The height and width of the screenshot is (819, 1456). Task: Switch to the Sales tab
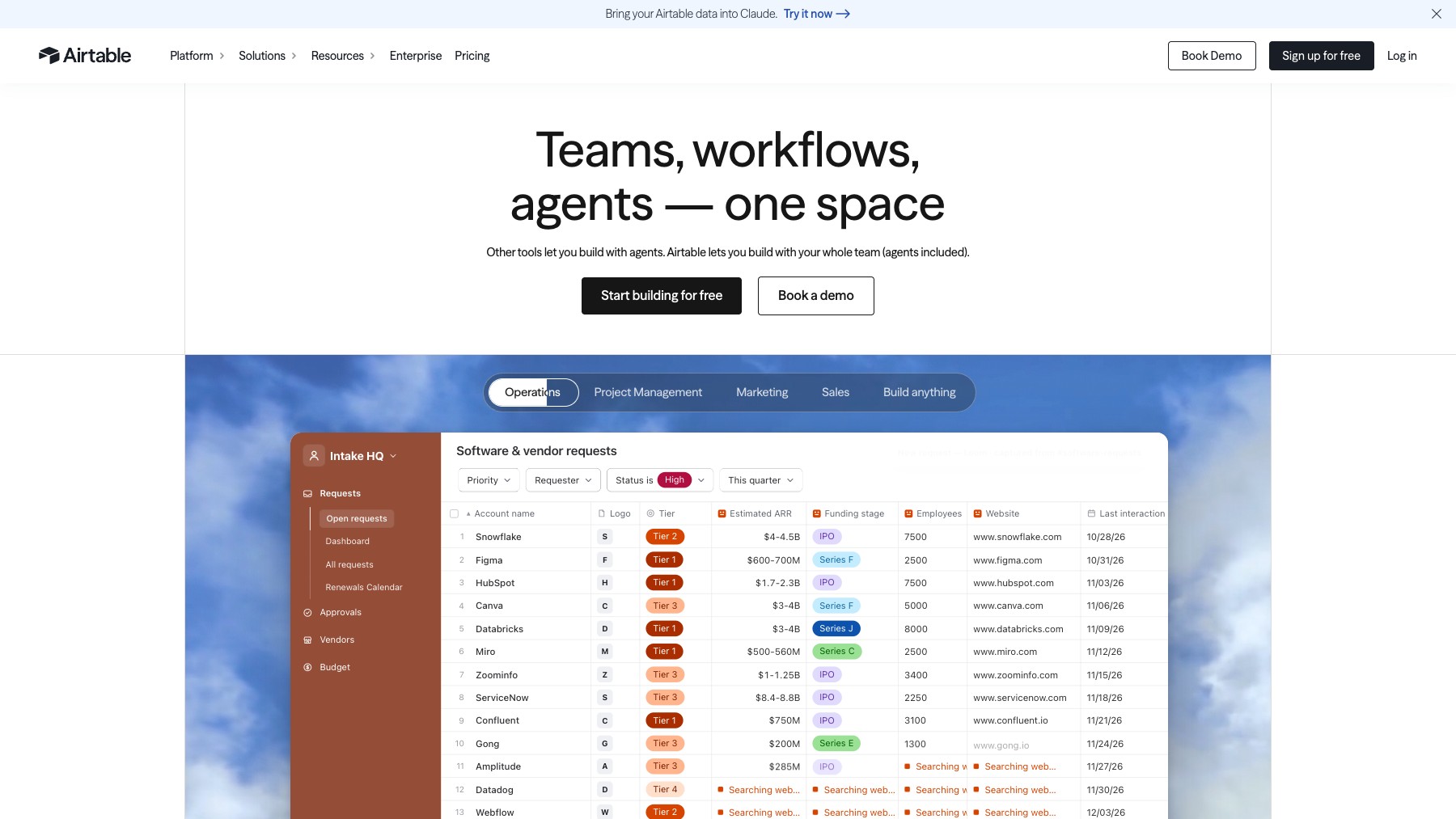point(836,392)
